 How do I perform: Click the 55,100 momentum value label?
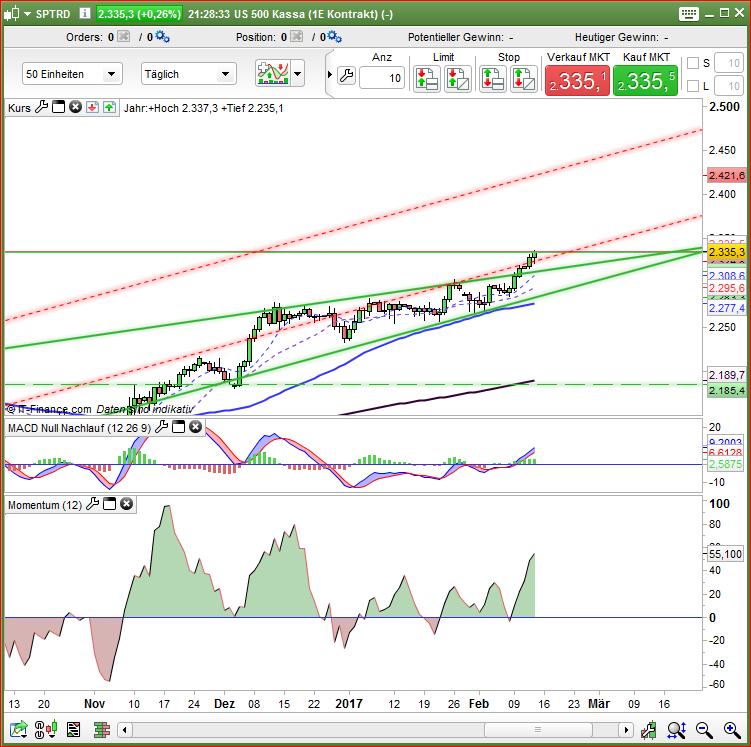coord(725,554)
